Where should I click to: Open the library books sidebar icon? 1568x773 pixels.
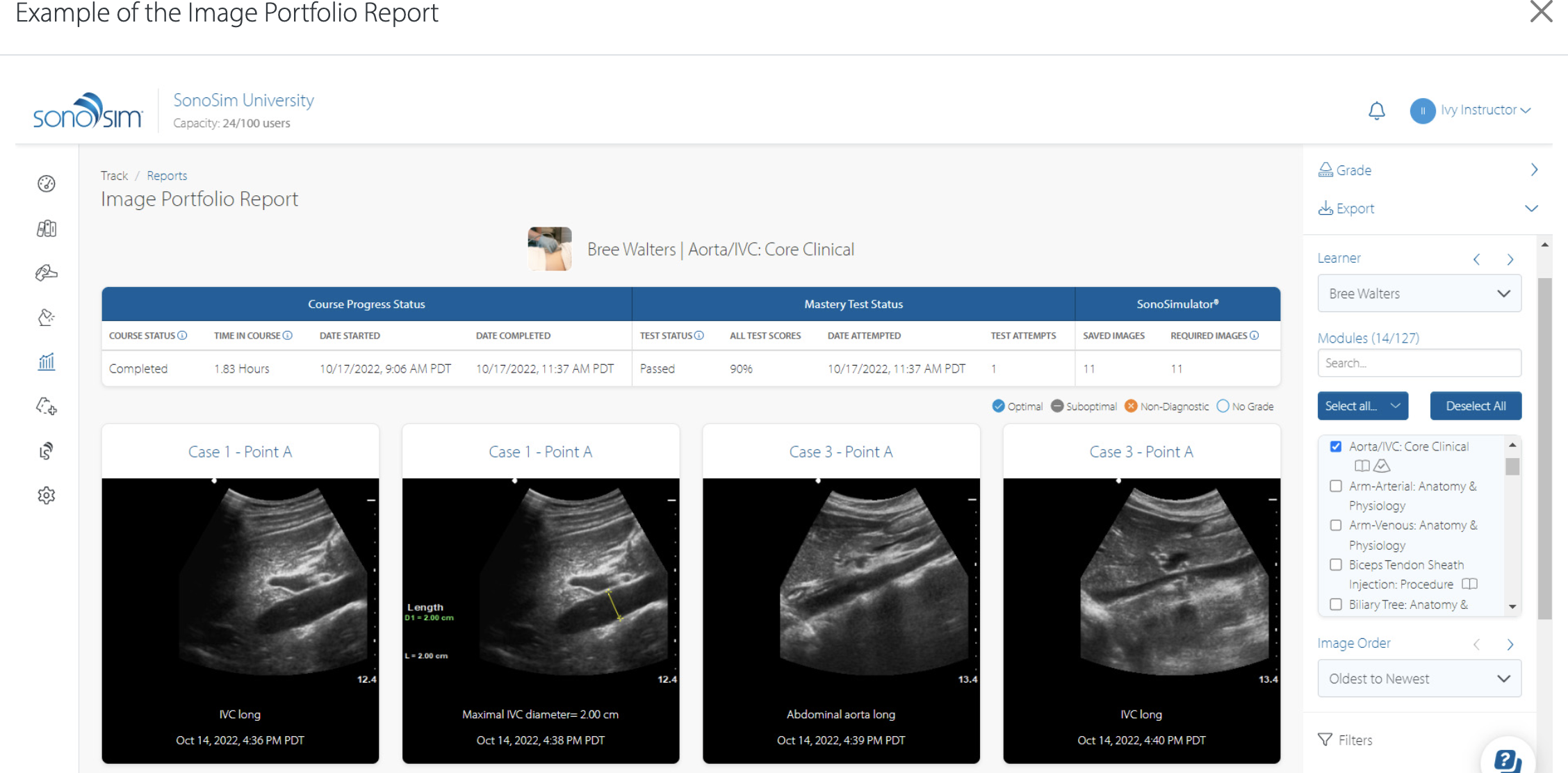click(x=47, y=229)
